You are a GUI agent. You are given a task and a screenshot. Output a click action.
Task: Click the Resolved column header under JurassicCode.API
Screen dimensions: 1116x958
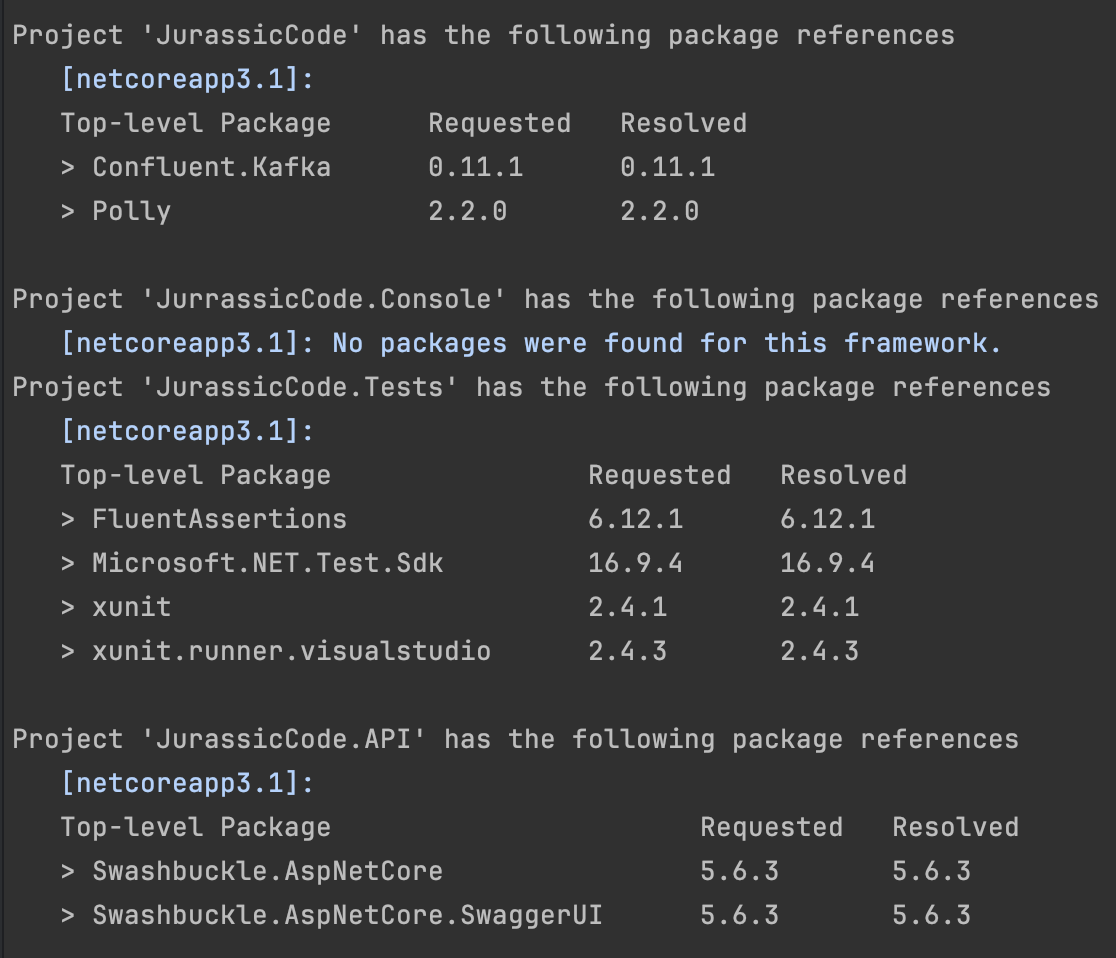(x=955, y=827)
